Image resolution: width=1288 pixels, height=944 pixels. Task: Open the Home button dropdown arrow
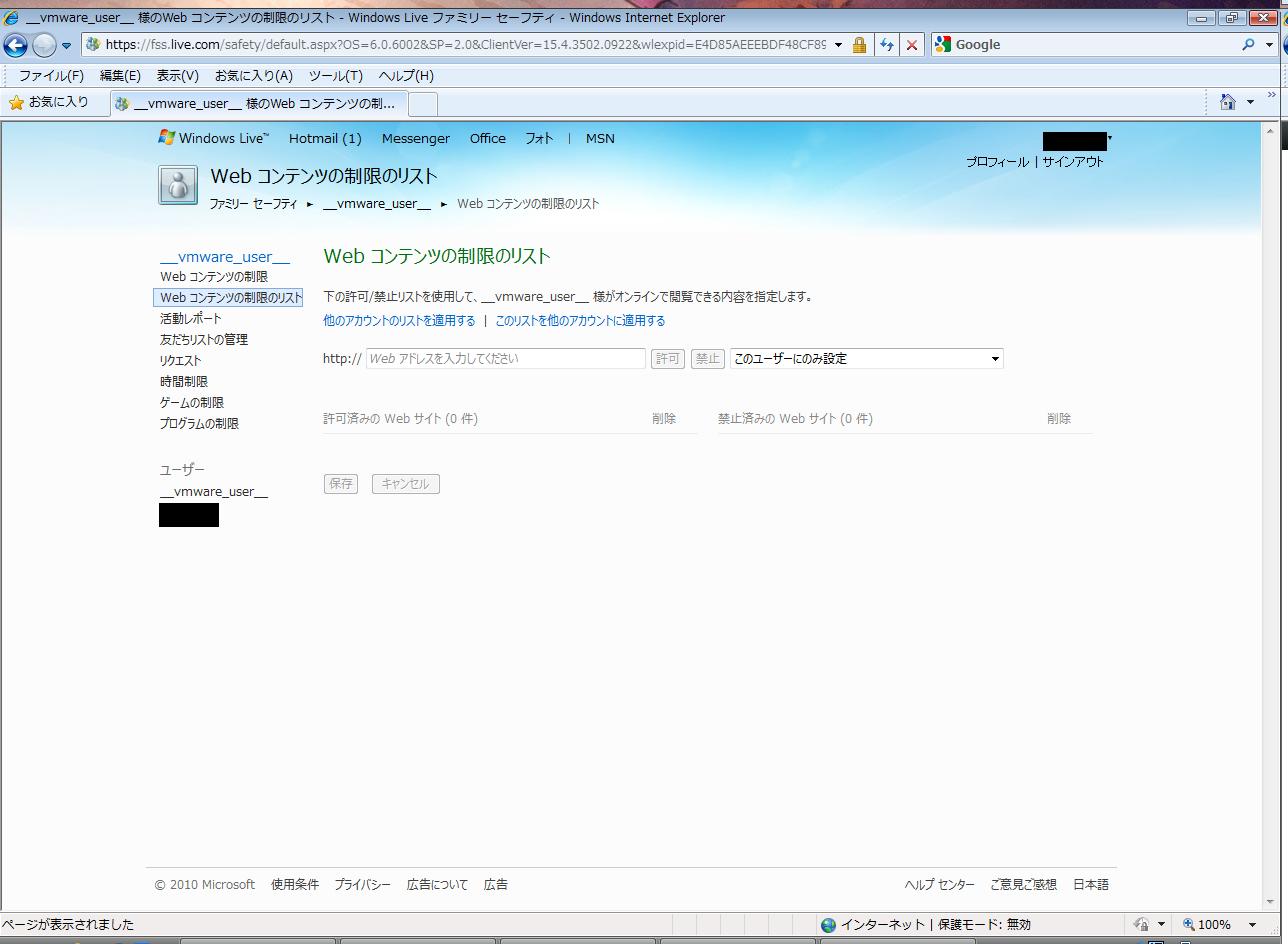point(1251,102)
